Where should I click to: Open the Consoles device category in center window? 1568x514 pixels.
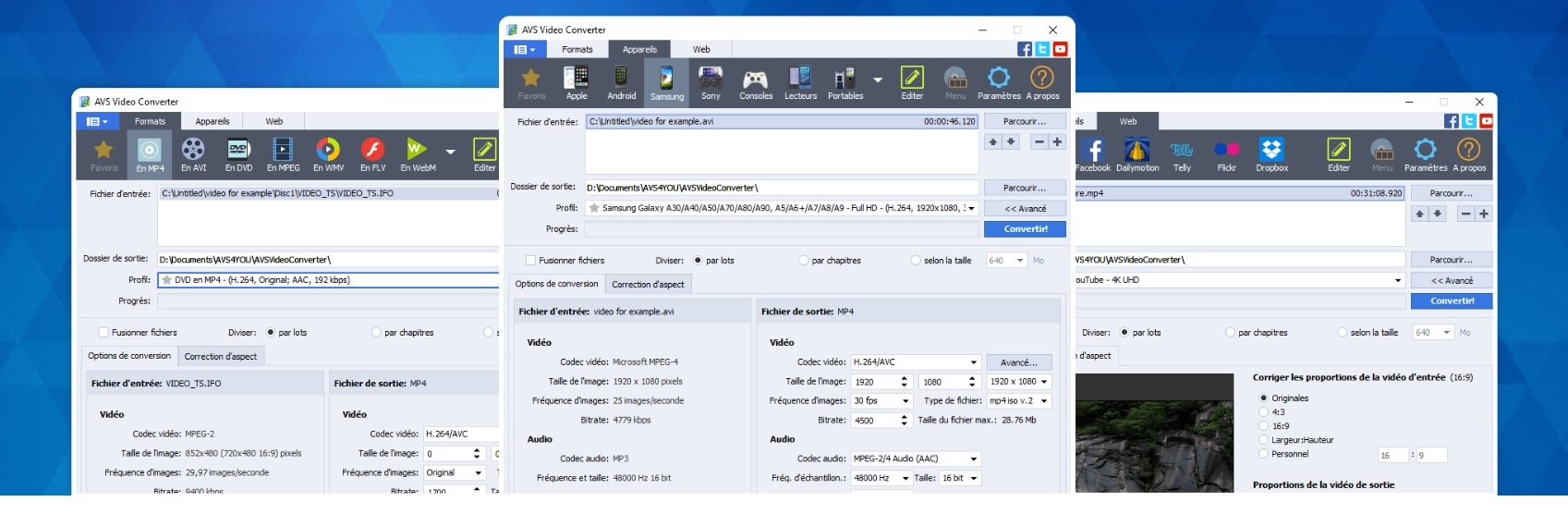[x=756, y=82]
